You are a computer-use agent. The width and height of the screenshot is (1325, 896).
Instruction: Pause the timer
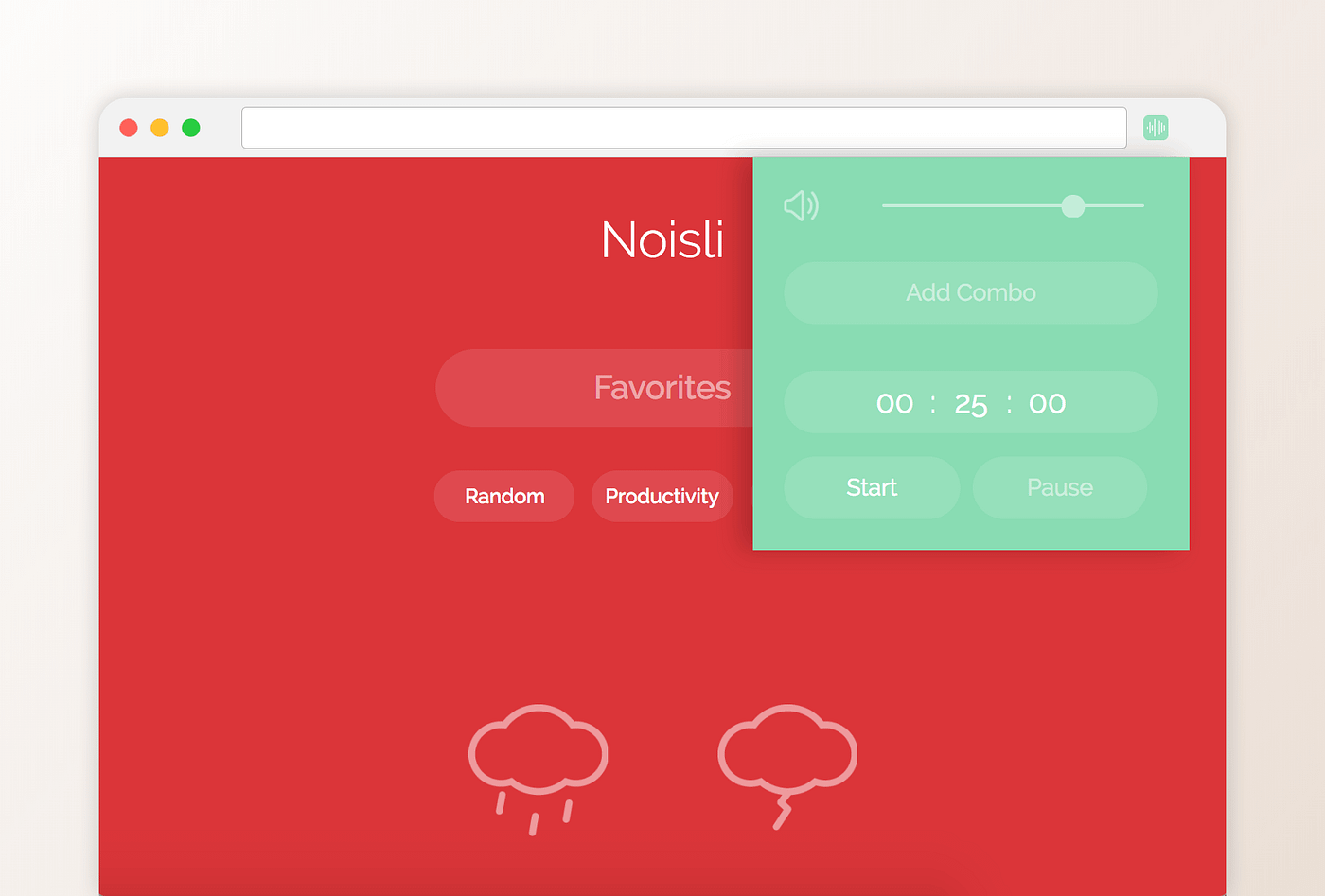(x=1060, y=488)
